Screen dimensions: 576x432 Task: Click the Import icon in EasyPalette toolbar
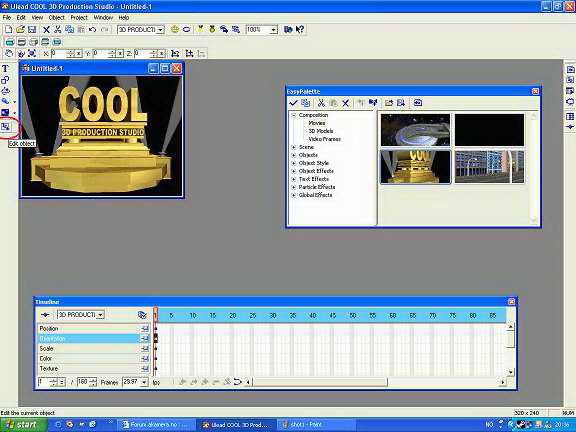pyautogui.click(x=389, y=103)
